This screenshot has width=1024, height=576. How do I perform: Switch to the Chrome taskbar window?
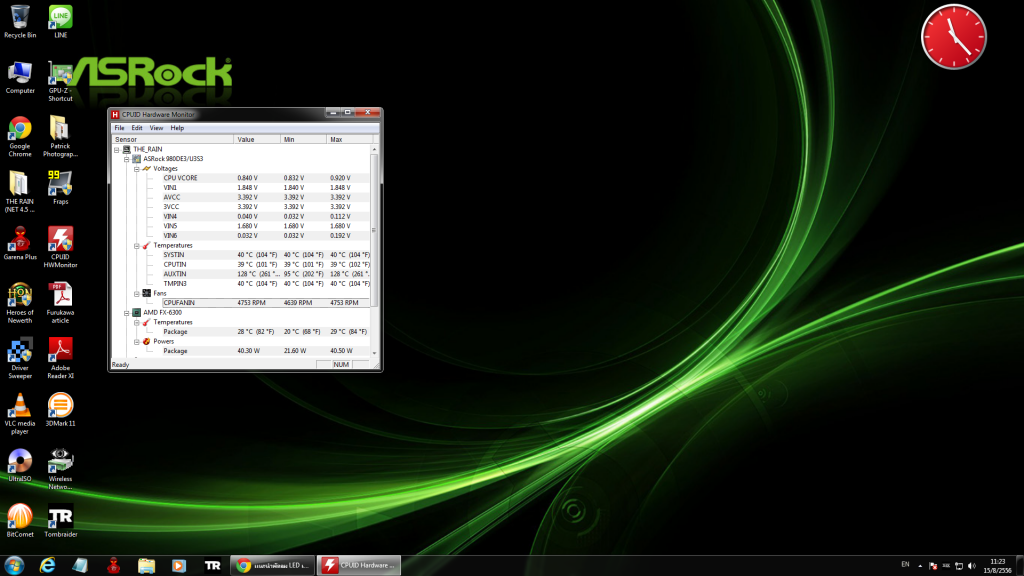coord(272,566)
